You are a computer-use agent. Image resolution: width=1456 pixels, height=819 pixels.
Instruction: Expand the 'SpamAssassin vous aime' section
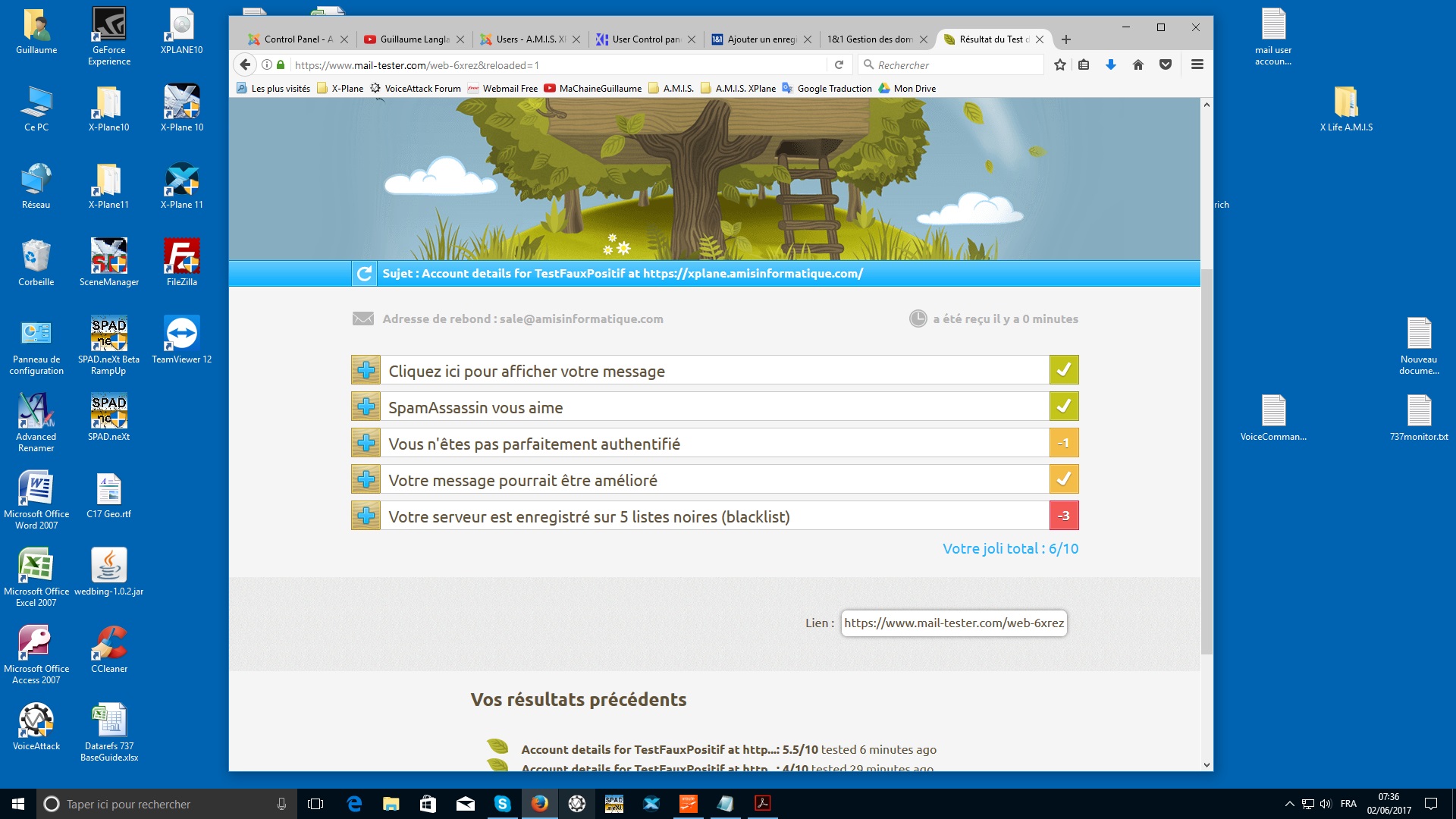pos(366,407)
